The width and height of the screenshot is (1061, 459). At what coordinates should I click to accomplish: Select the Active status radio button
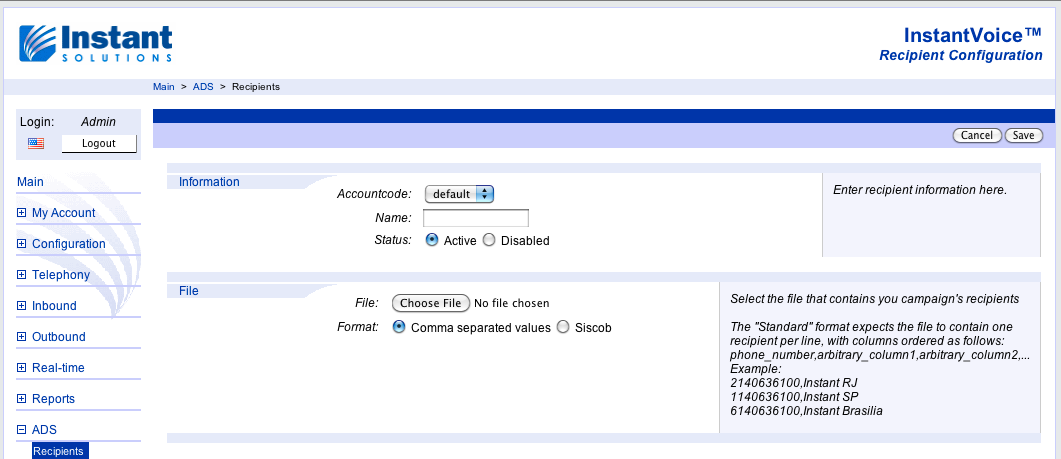(x=432, y=240)
